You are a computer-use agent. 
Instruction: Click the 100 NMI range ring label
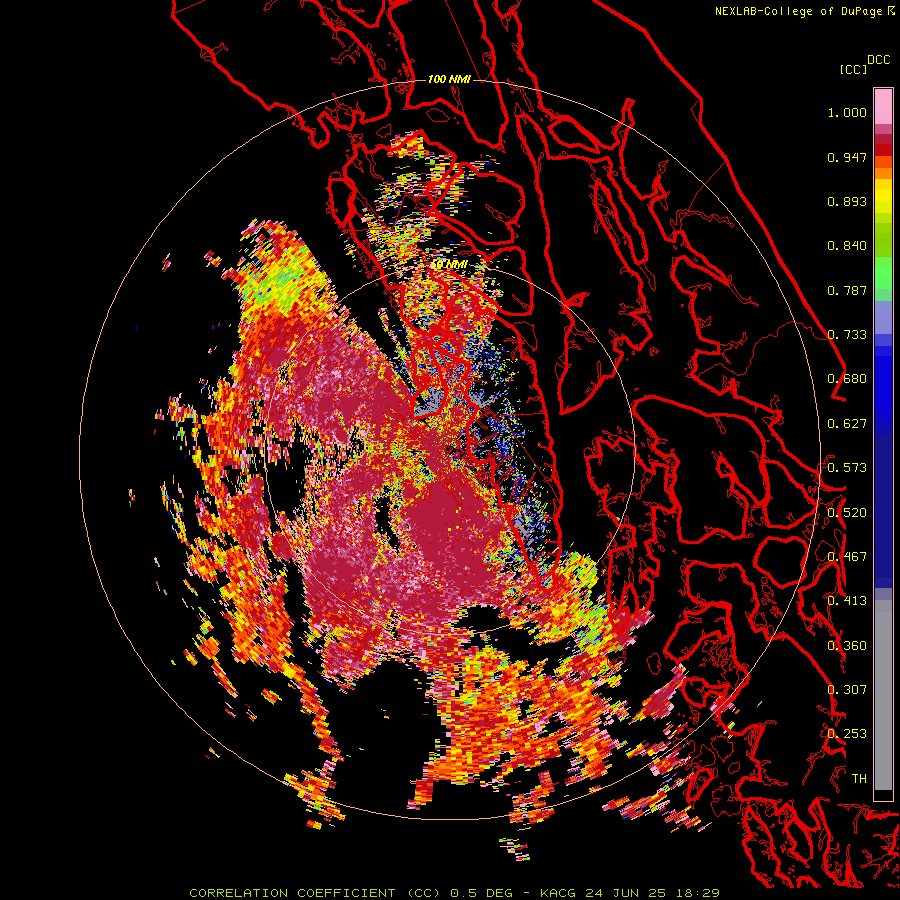pyautogui.click(x=449, y=79)
